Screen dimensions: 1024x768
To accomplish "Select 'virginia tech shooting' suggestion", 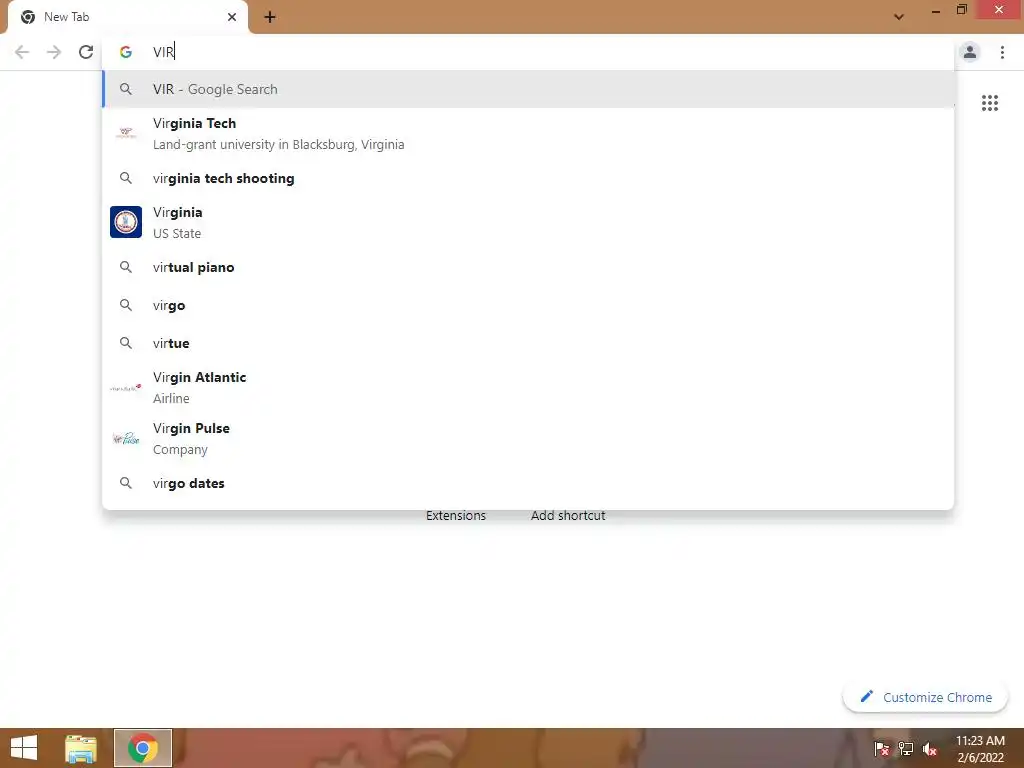I will [x=528, y=178].
